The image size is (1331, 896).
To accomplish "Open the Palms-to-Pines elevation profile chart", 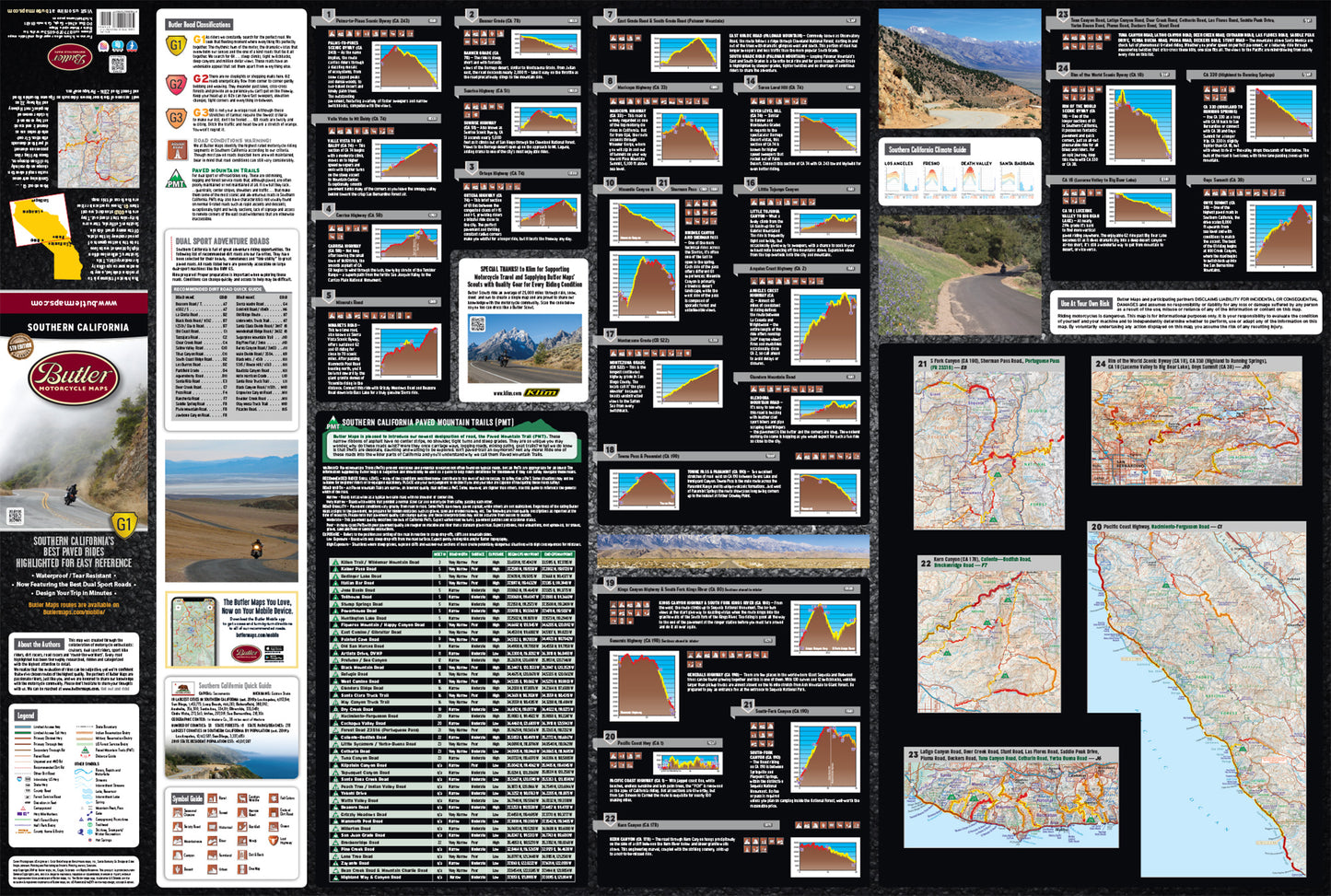I will click(406, 67).
